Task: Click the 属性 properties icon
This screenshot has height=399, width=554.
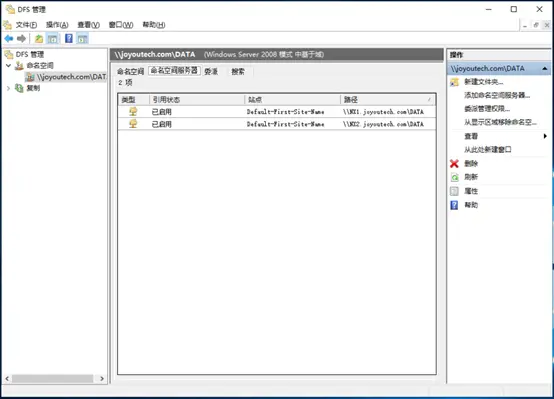Action: 454,191
